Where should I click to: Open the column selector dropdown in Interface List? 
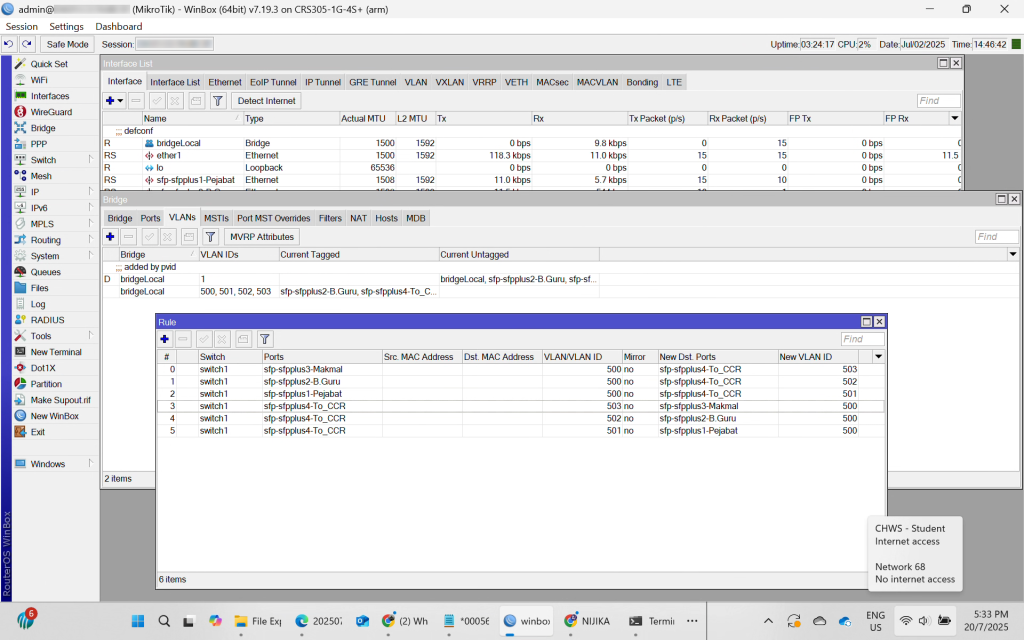955,118
